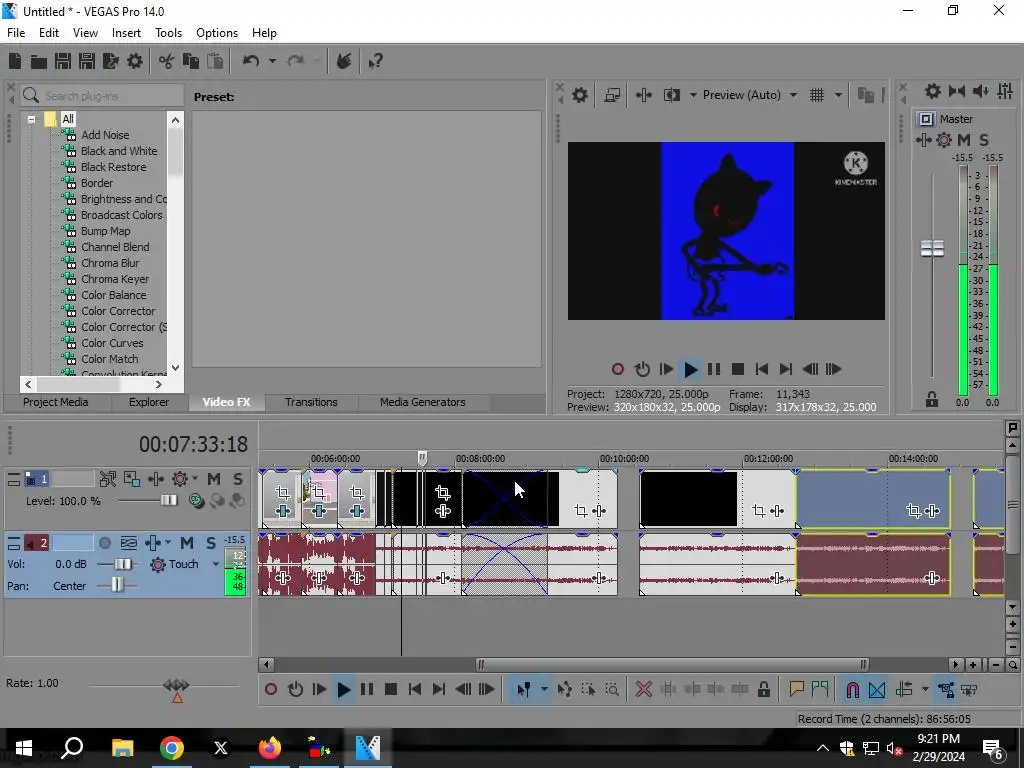Click the Undo arrow in the toolbar
The width and height of the screenshot is (1024, 768).
(251, 61)
